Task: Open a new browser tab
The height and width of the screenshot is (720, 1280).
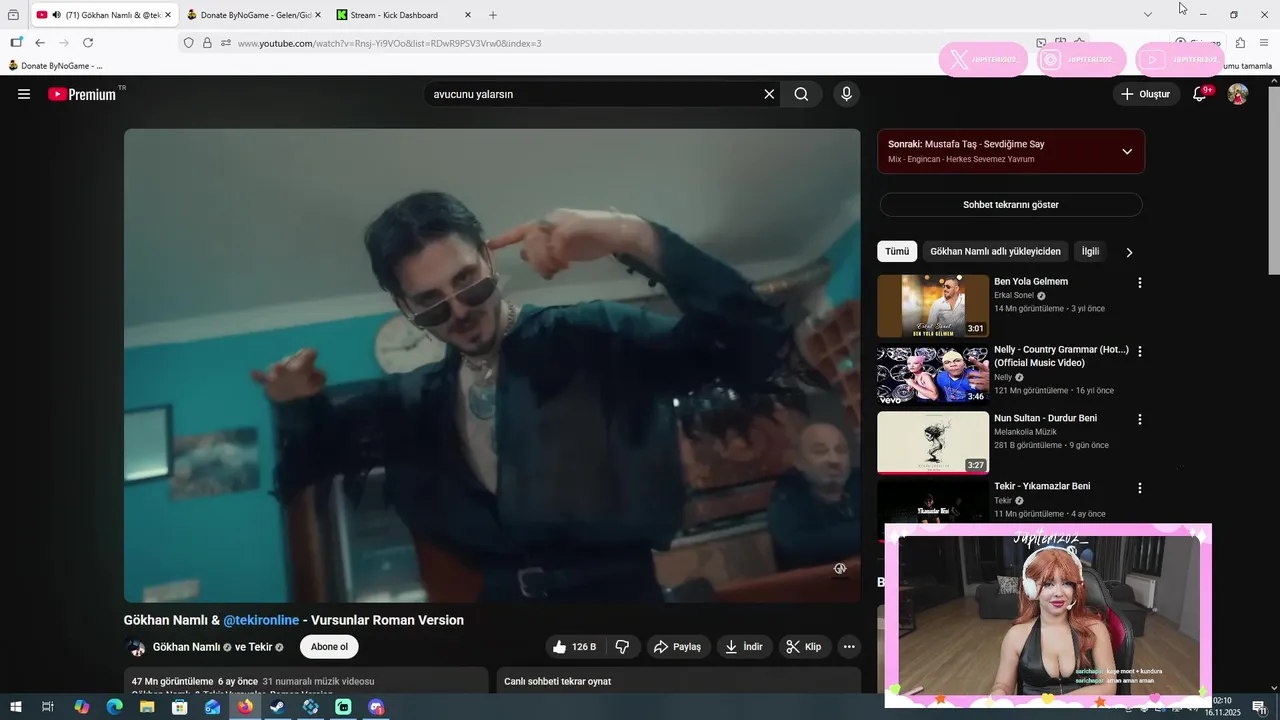Action: point(493,15)
